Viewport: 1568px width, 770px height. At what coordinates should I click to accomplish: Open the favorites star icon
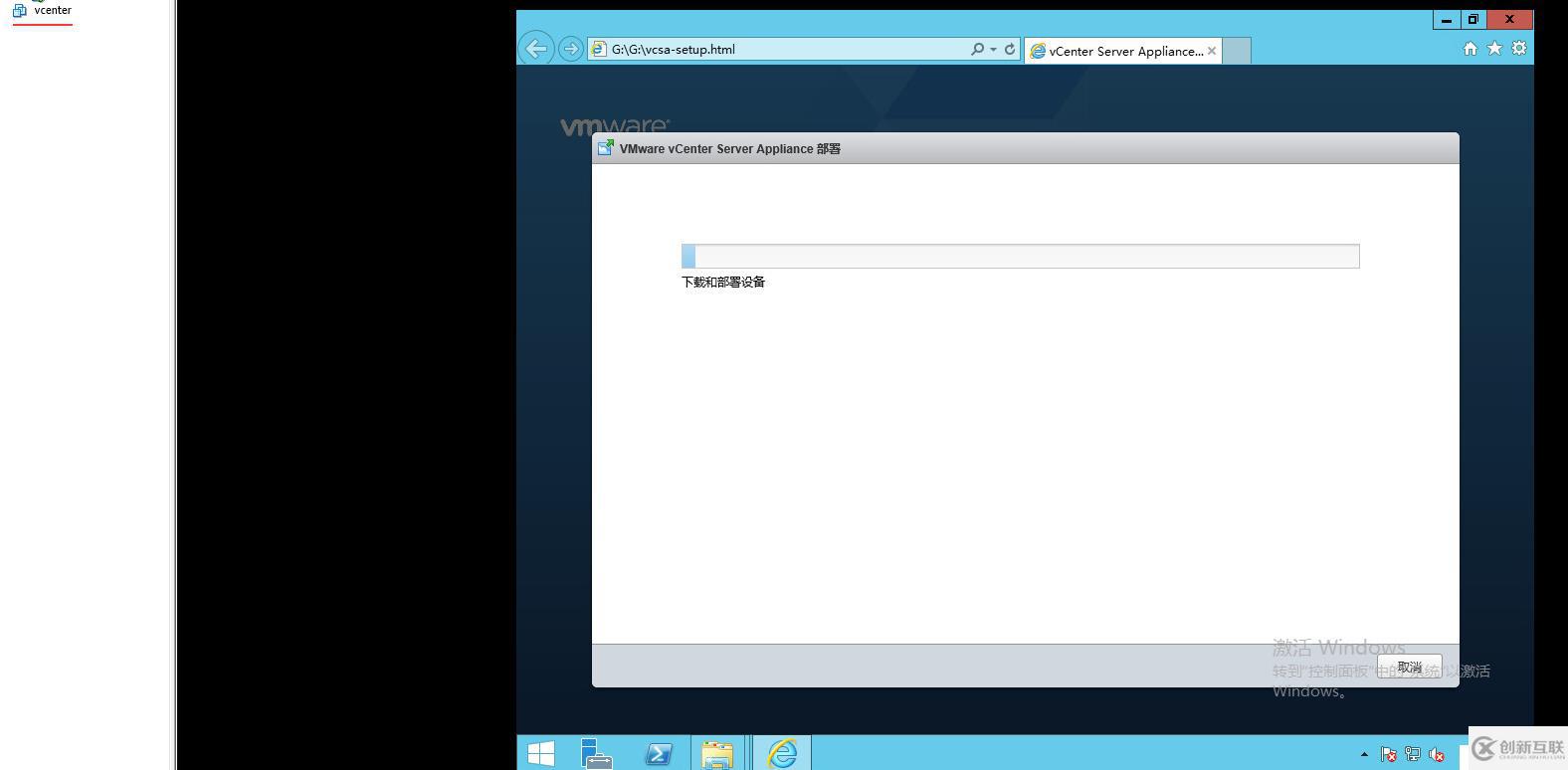click(1494, 48)
